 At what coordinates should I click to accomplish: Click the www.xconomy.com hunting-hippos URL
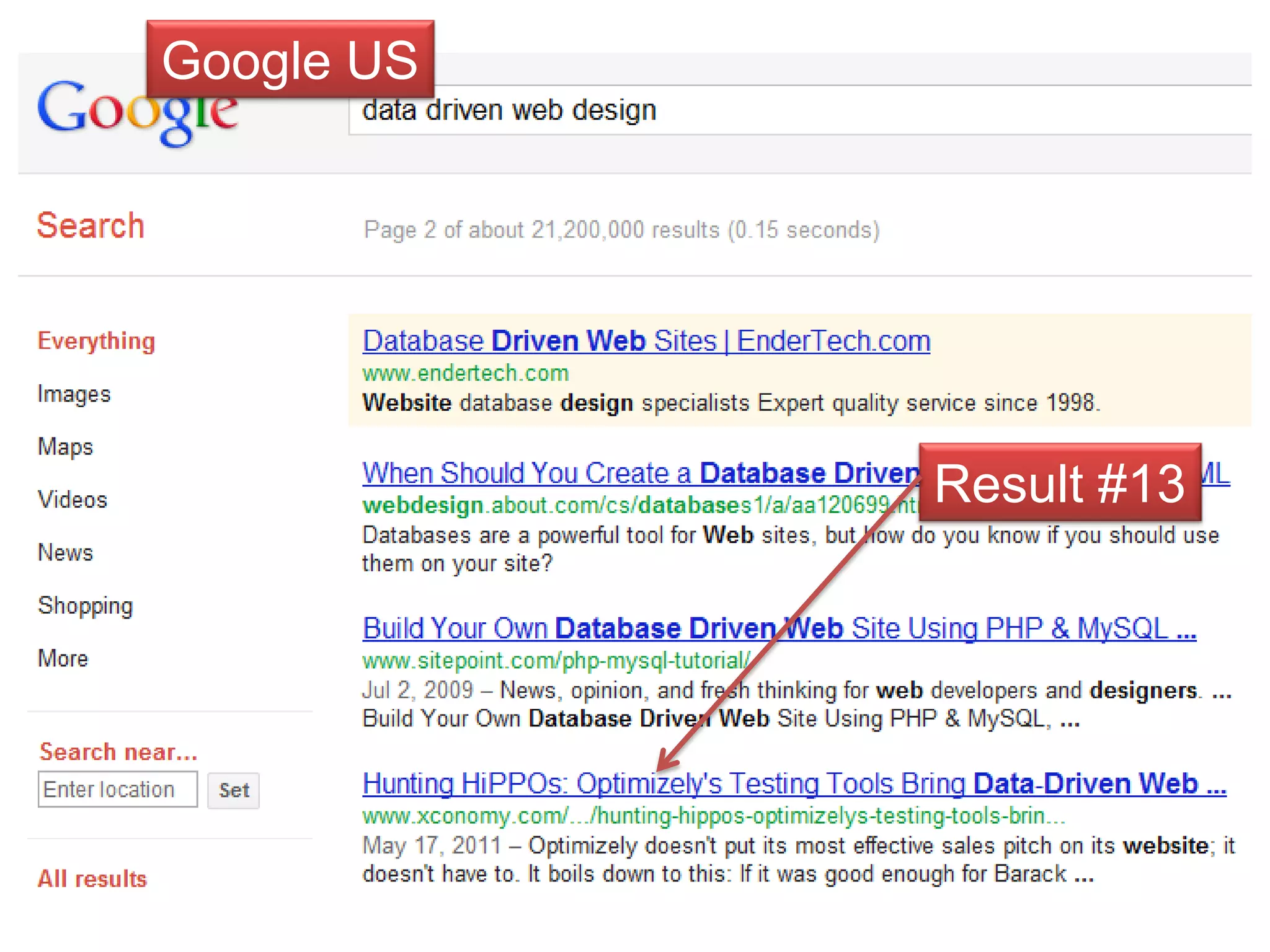[714, 816]
